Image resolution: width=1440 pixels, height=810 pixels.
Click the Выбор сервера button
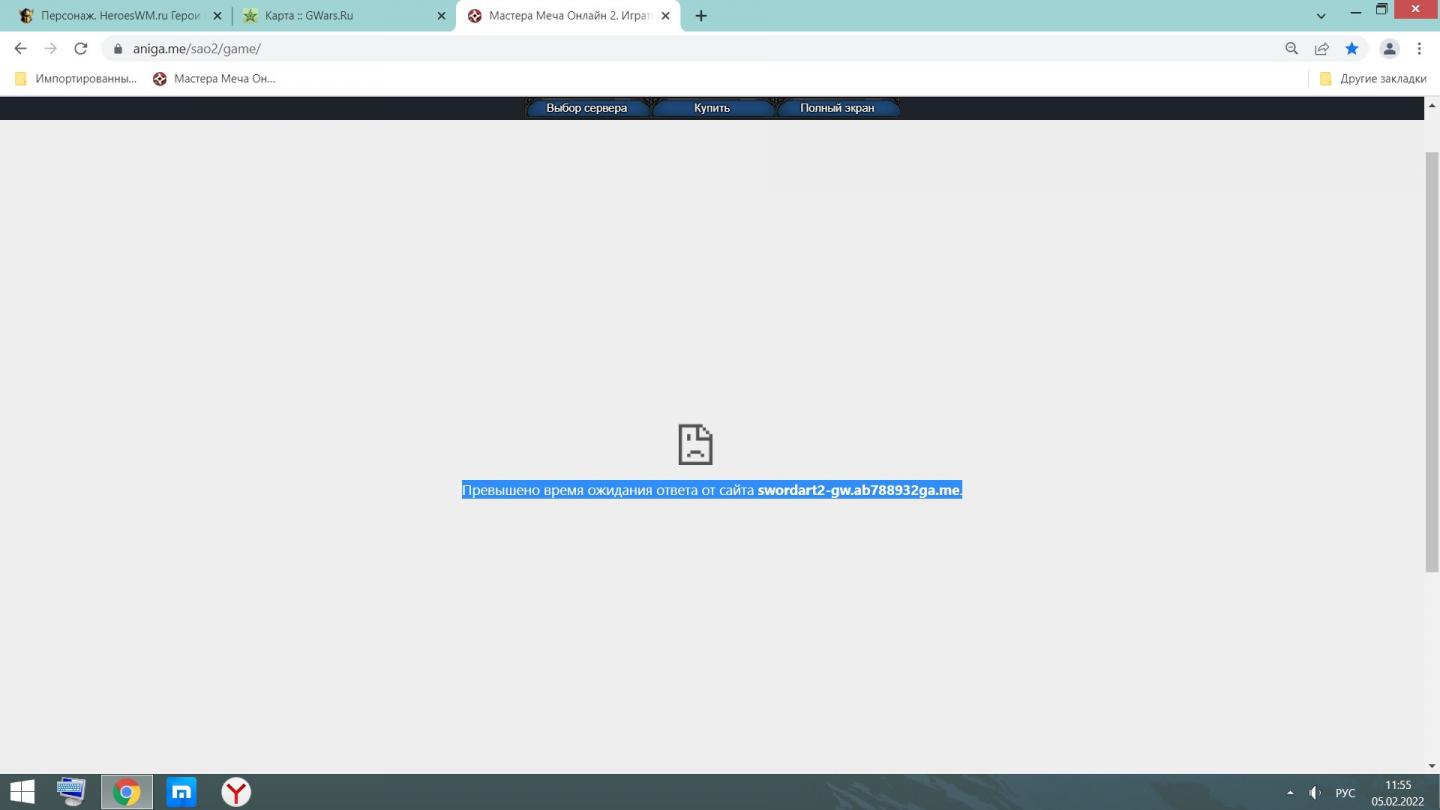coord(587,108)
